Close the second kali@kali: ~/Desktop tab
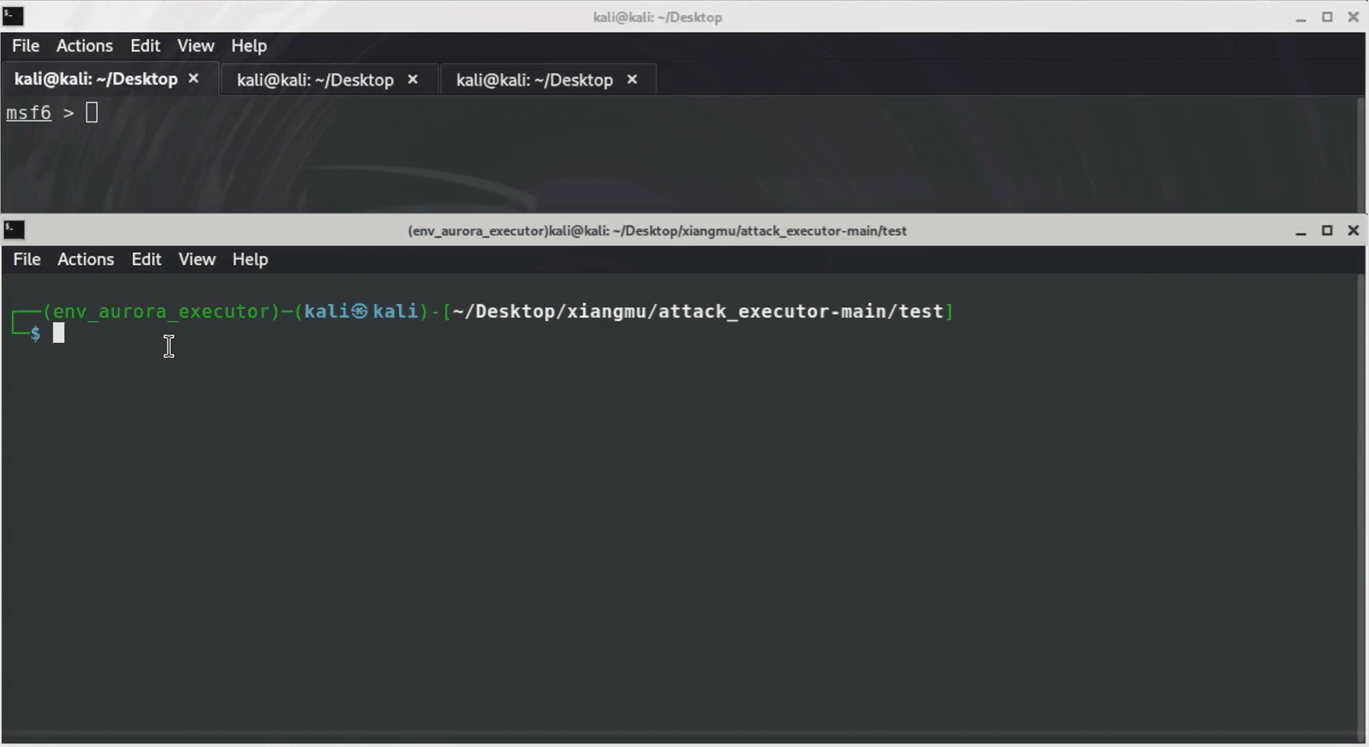Image resolution: width=1369 pixels, height=747 pixels. click(412, 79)
